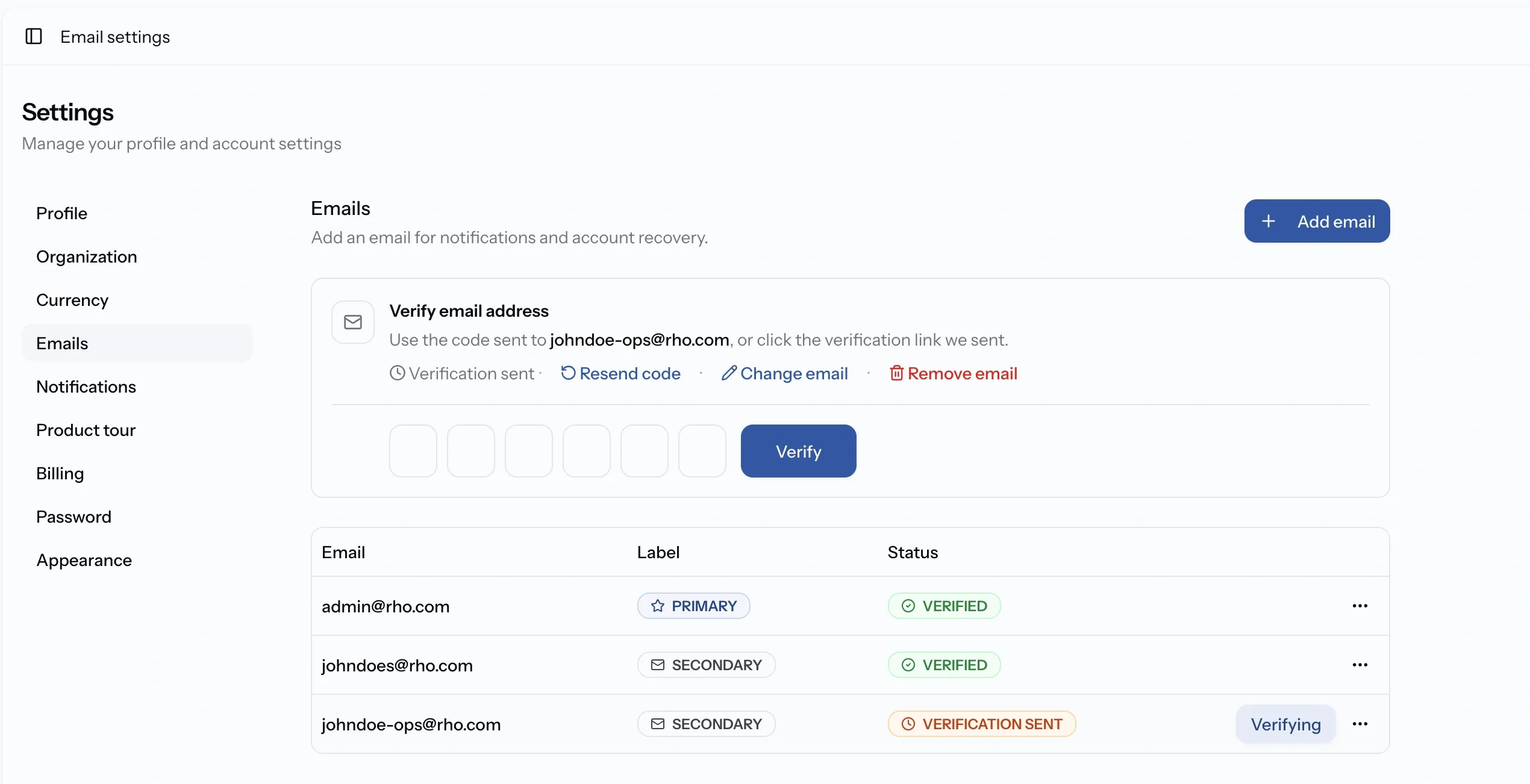Click the Email settings header title
The image size is (1530, 784).
click(115, 37)
